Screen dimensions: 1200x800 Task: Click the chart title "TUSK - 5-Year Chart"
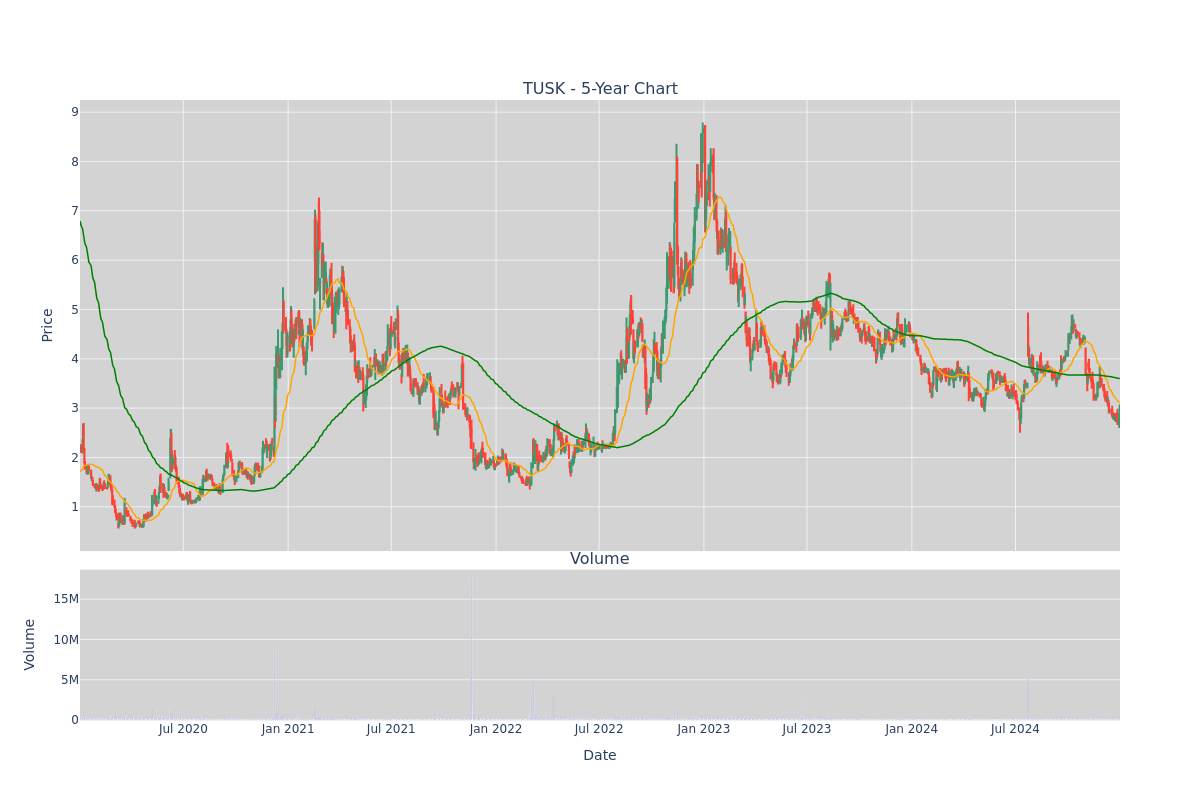[x=600, y=89]
